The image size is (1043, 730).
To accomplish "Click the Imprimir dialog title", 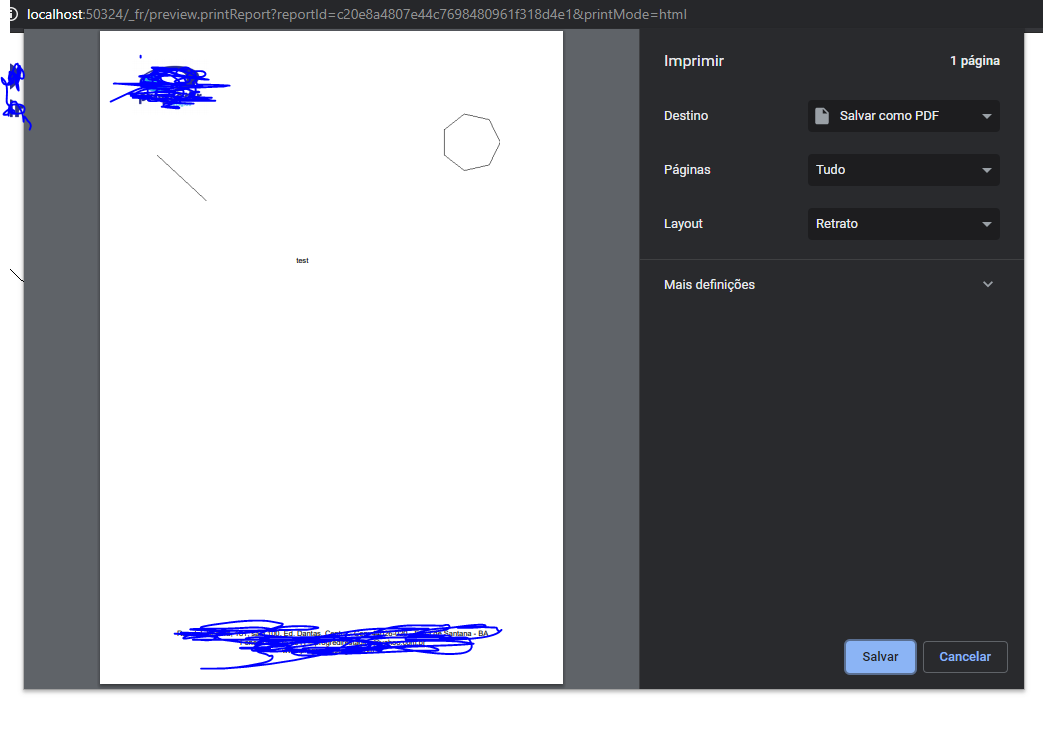I will tap(693, 61).
